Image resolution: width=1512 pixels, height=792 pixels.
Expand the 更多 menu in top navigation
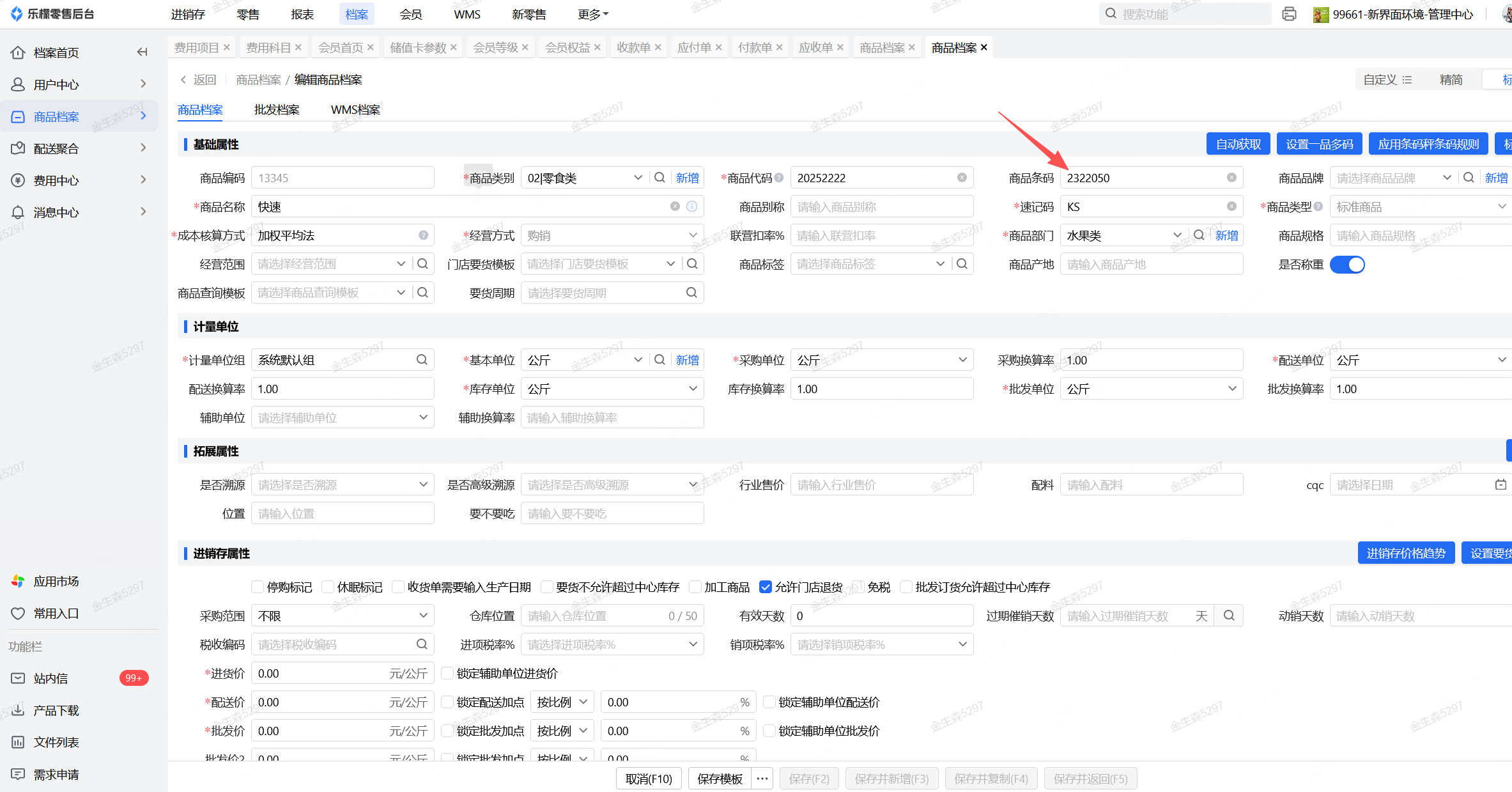point(592,14)
